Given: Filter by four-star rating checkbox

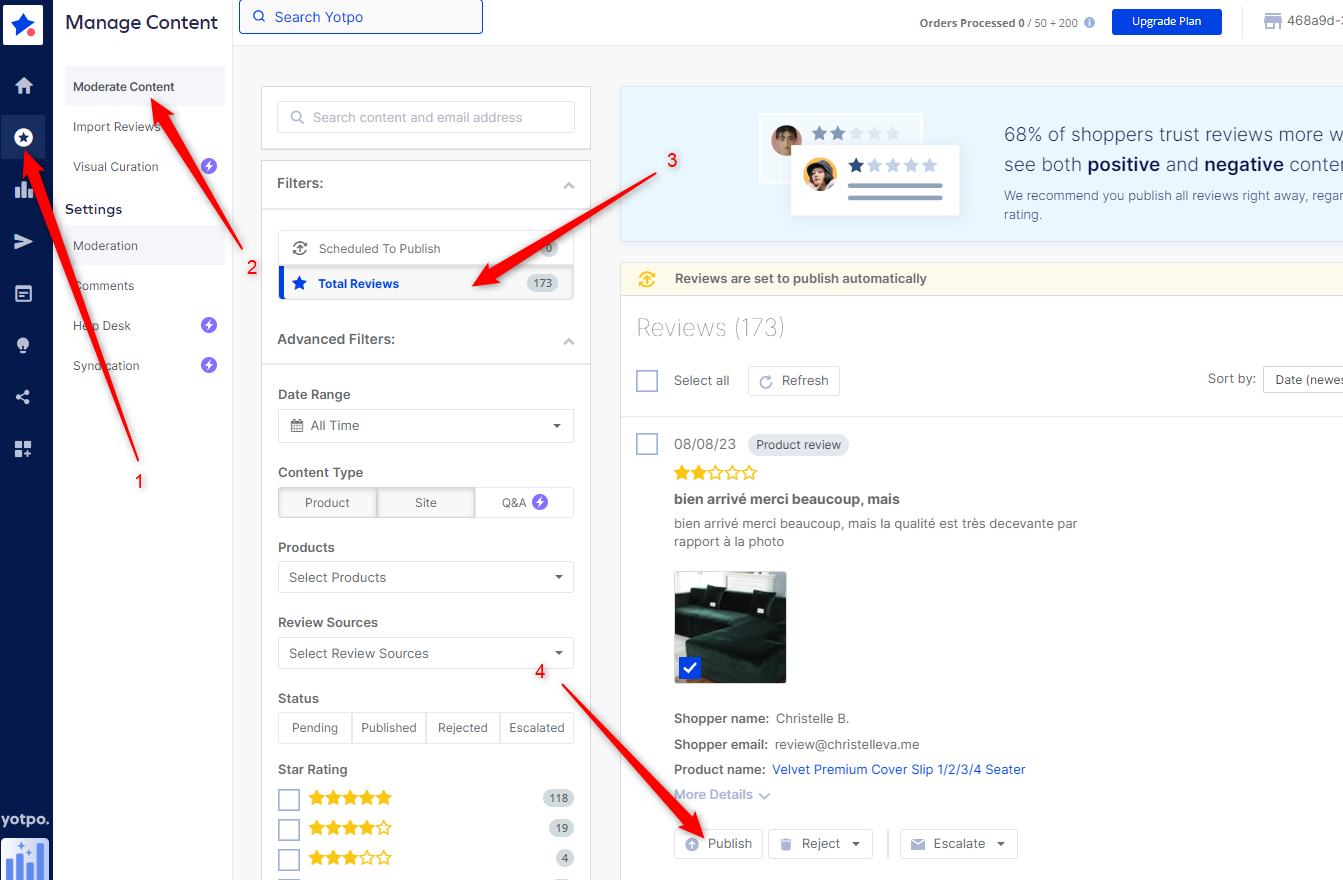Looking at the screenshot, I should [x=289, y=829].
